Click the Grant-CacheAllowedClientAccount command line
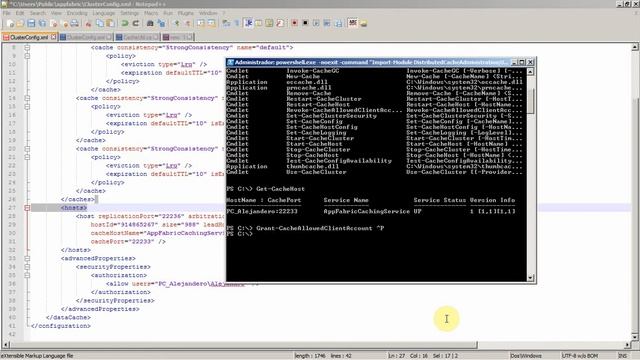The width and height of the screenshot is (640, 360). pos(305,228)
